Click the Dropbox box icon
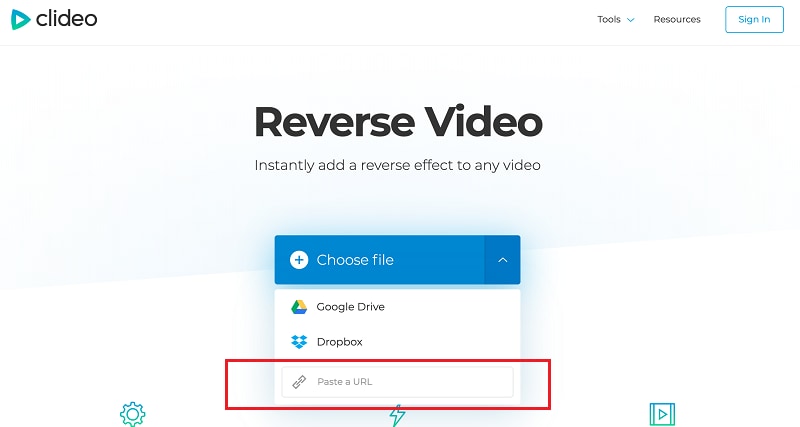The image size is (800, 427). click(x=299, y=342)
